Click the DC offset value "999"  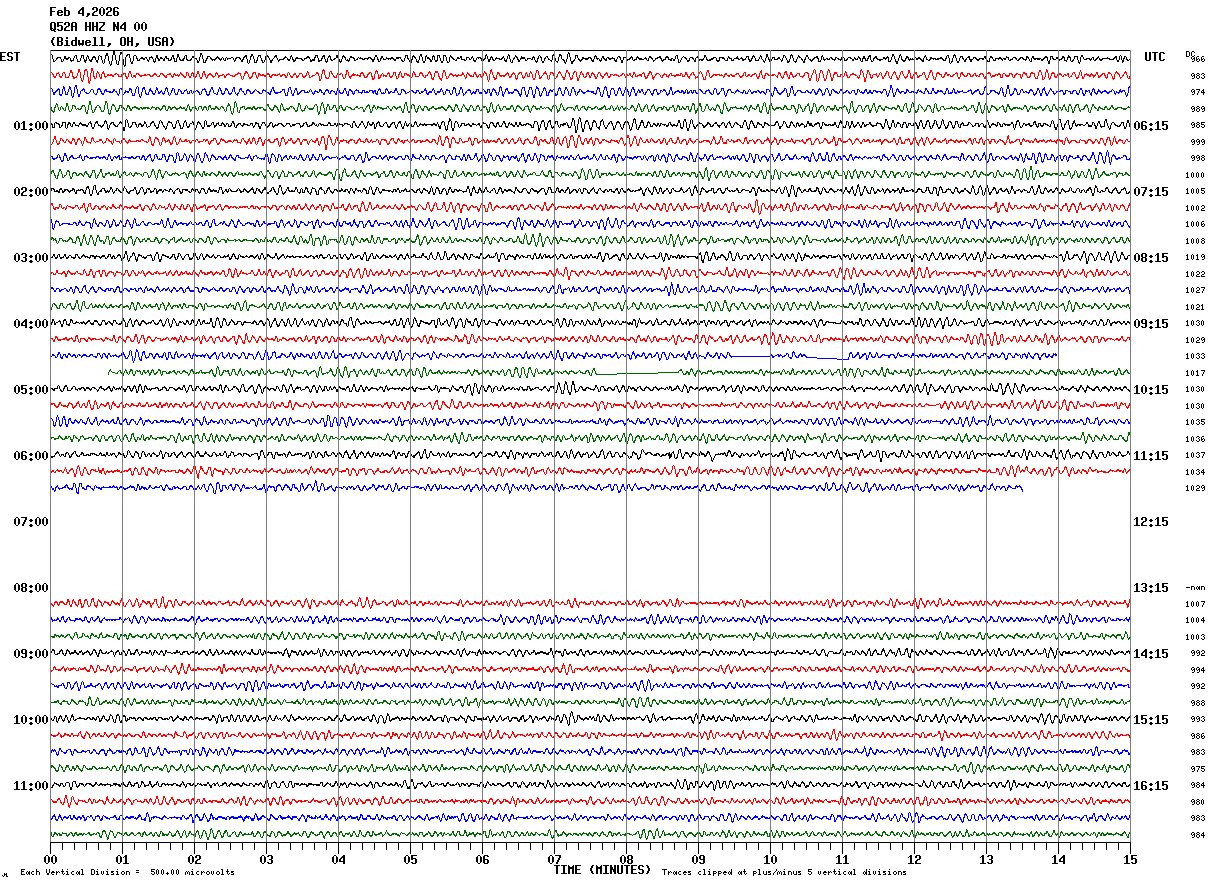pos(1197,142)
